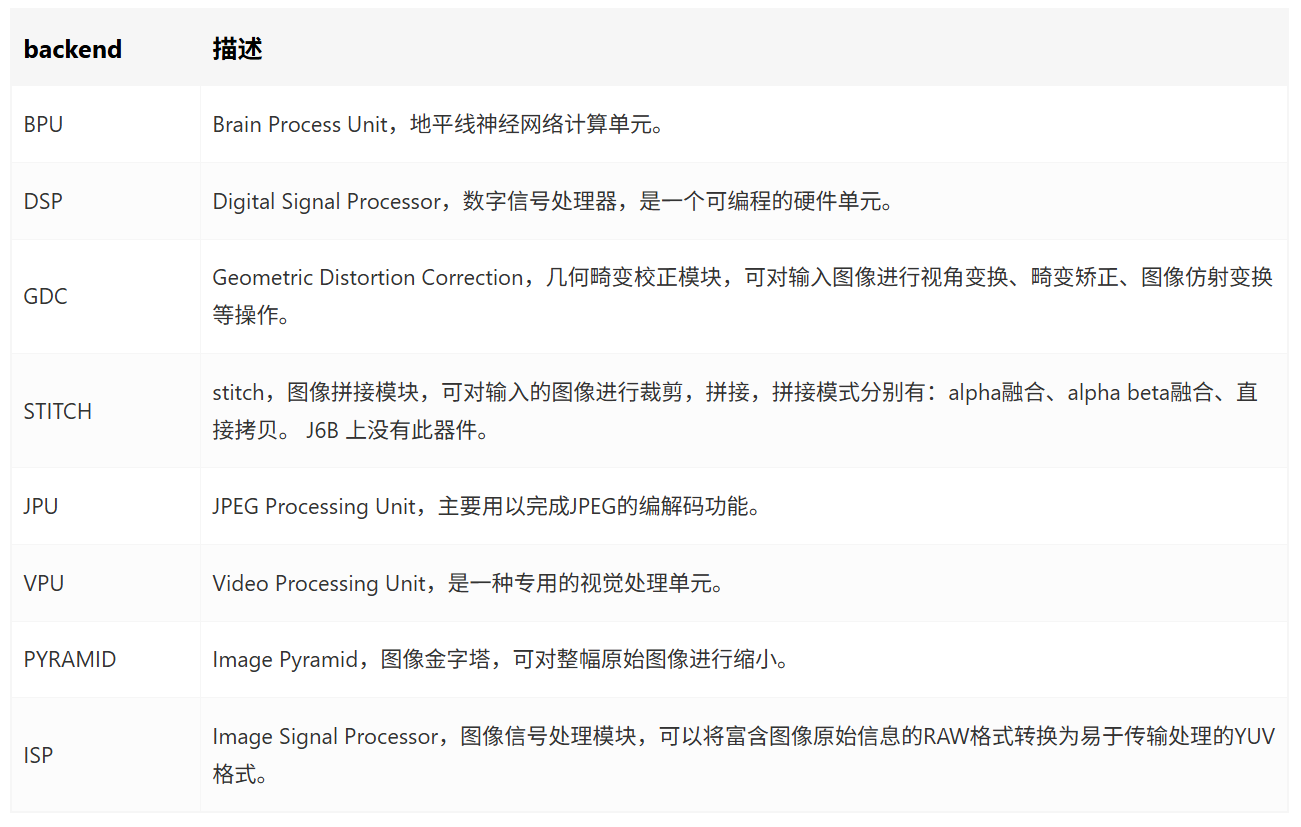Screen dimensions: 1301x827
Task: Select the STITCH backend cell
Action: pyautogui.click(x=58, y=411)
